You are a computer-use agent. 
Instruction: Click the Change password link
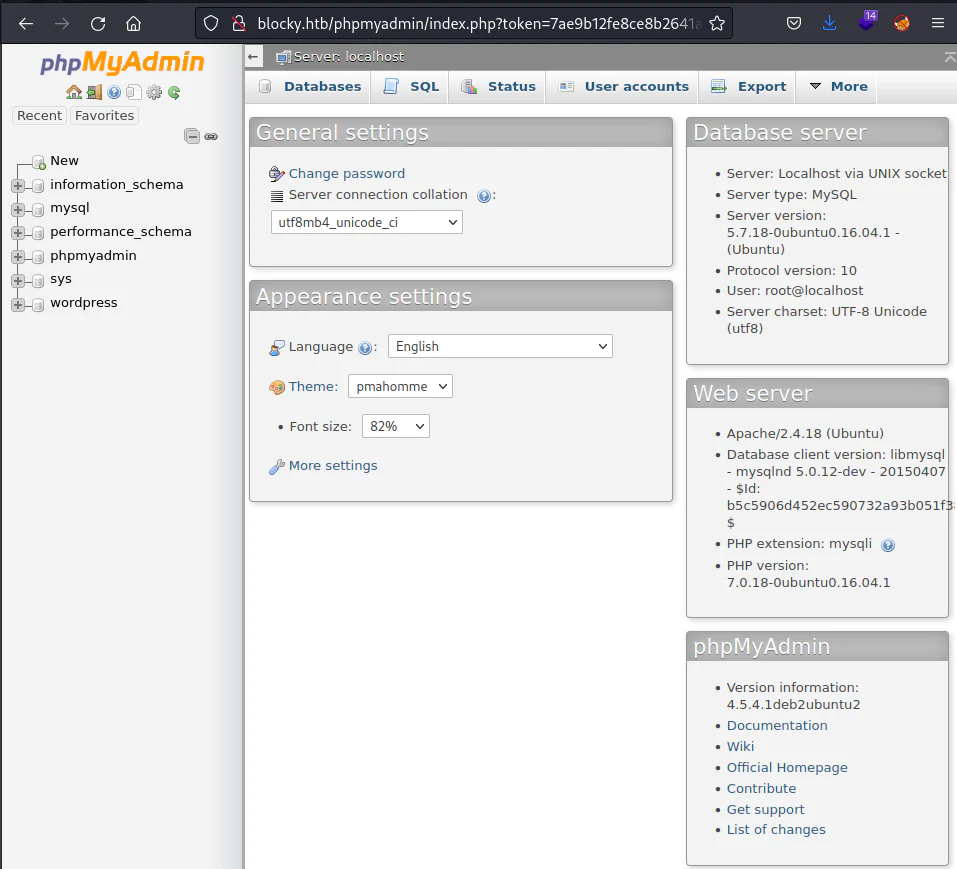point(347,173)
